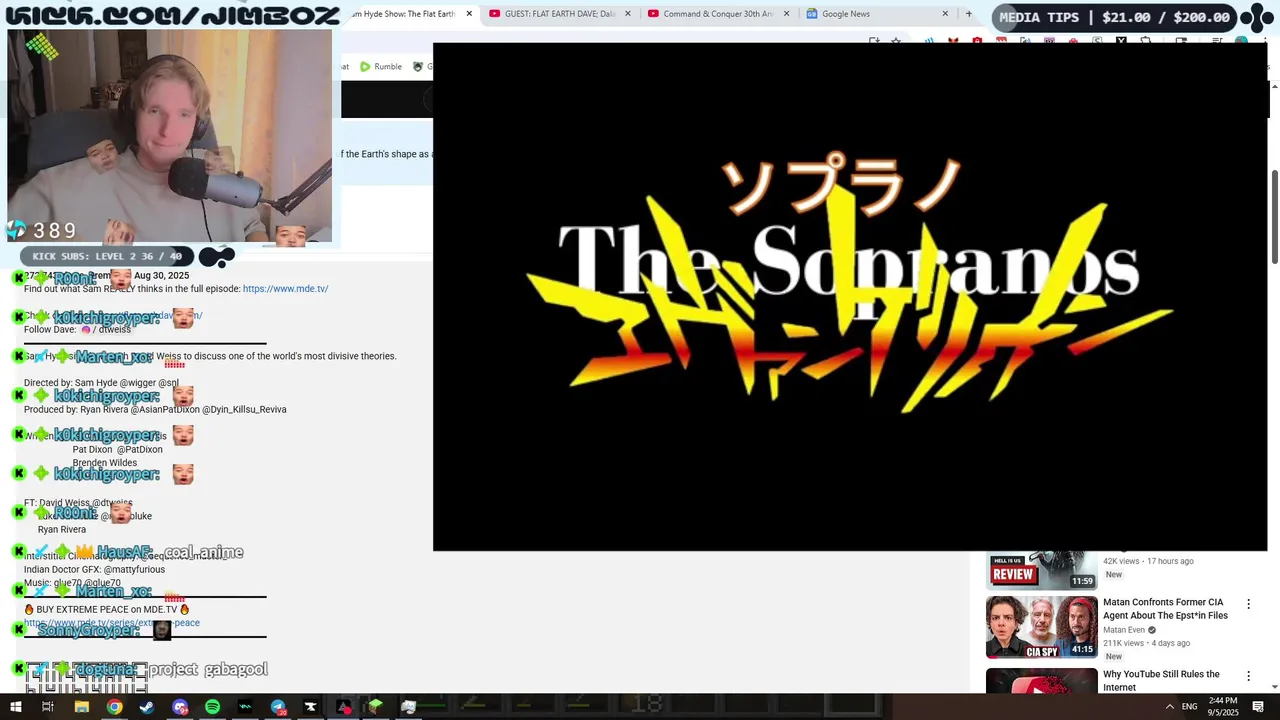
Task: Open the taskbar app with the white anvil icon
Action: [310, 707]
